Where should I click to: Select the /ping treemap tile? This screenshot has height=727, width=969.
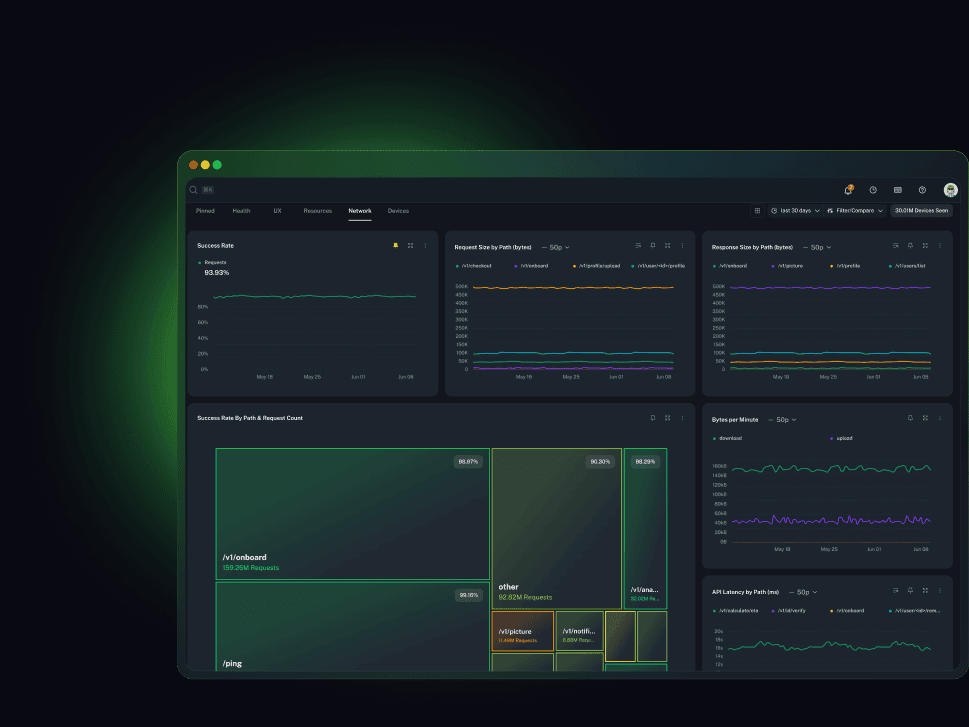tap(352, 626)
